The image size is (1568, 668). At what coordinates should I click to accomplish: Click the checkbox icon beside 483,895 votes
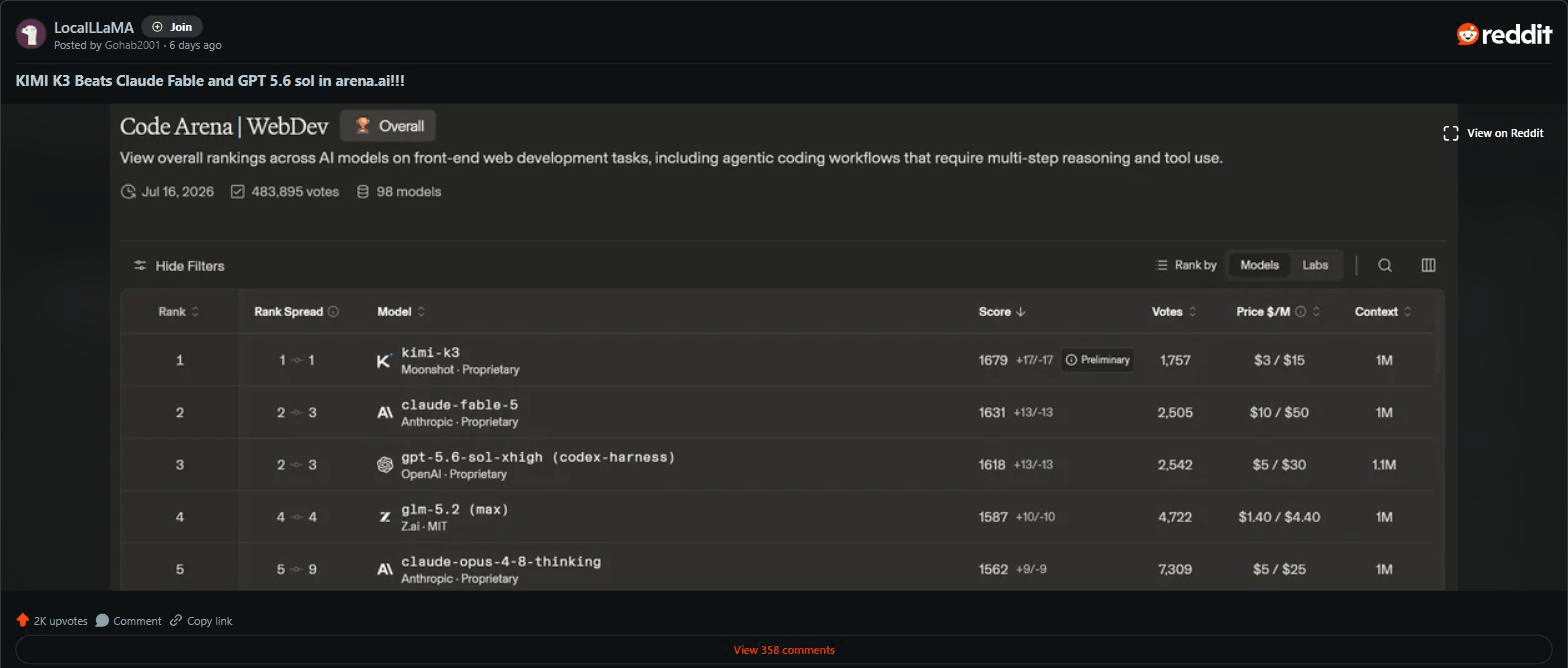click(x=237, y=191)
